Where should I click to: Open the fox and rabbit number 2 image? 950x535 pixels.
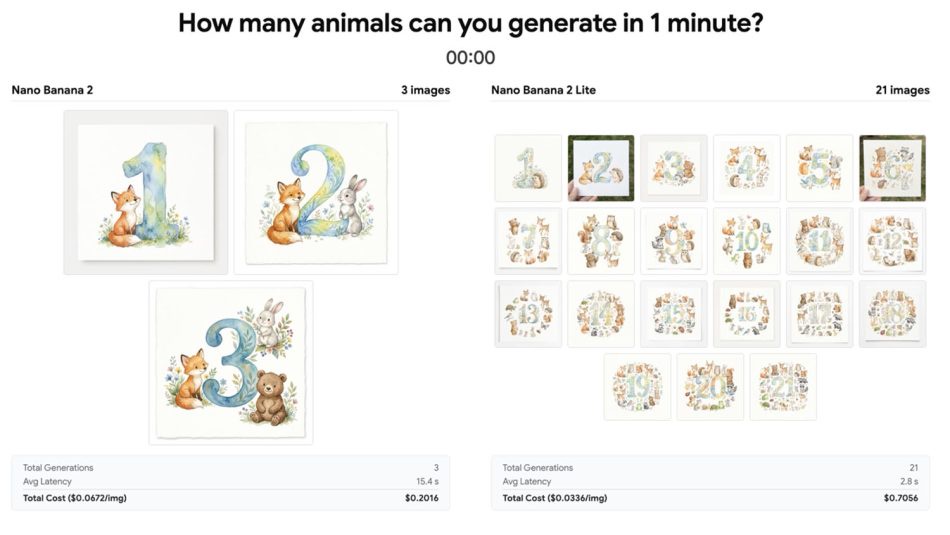click(316, 192)
